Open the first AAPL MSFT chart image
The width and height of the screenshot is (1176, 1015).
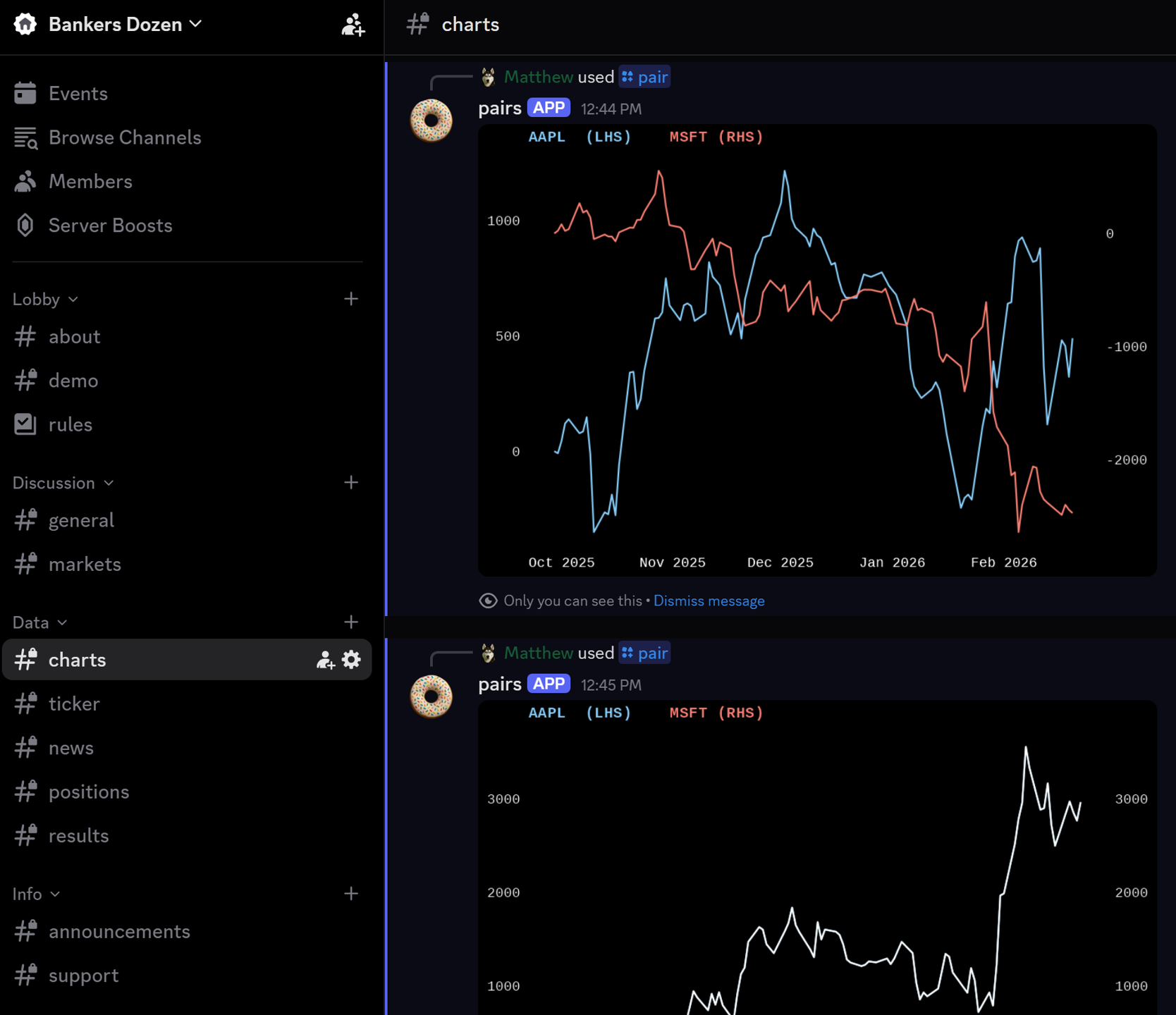click(816, 350)
